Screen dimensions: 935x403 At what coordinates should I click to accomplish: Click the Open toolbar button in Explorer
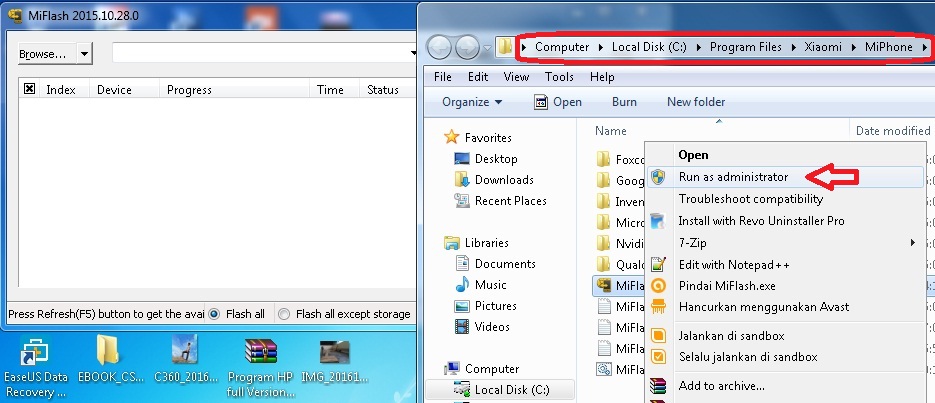558,102
